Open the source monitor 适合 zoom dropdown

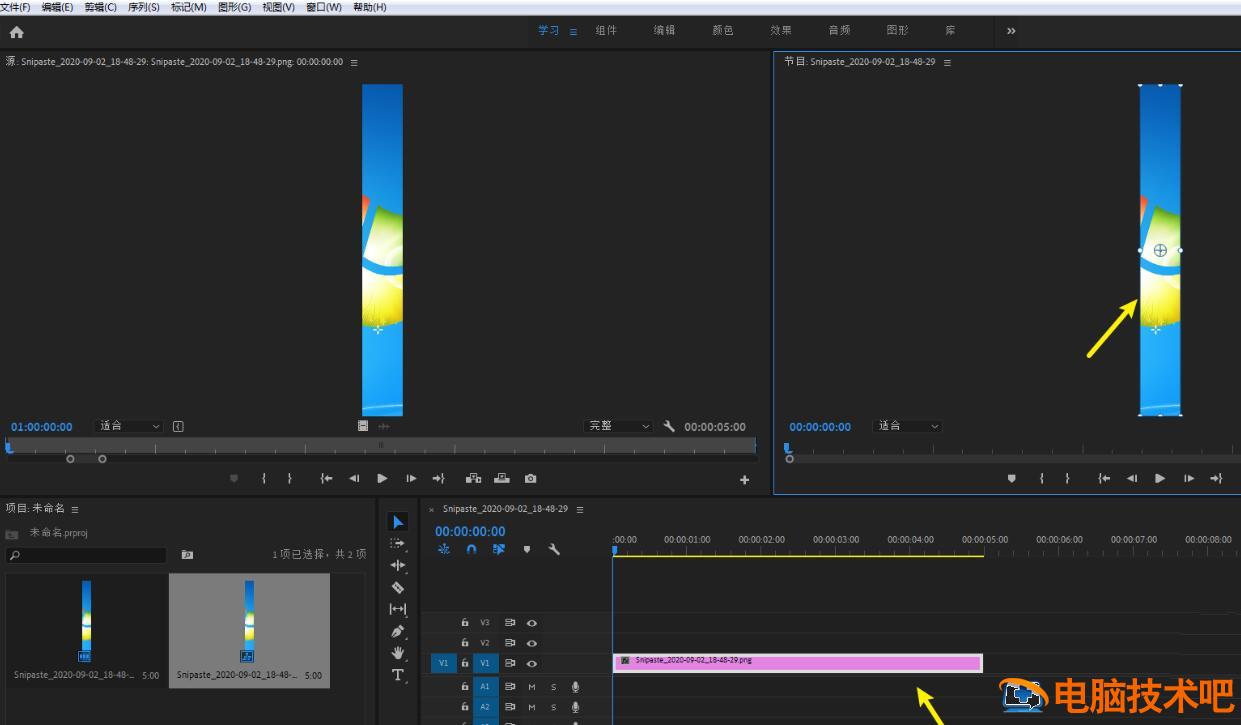click(129, 426)
